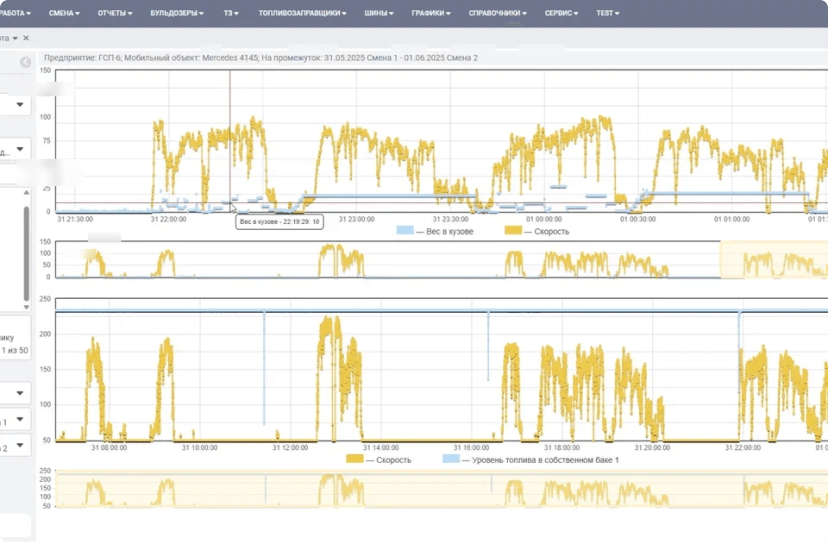Open the tab dropdown arrow beside the X

[x=15, y=38]
